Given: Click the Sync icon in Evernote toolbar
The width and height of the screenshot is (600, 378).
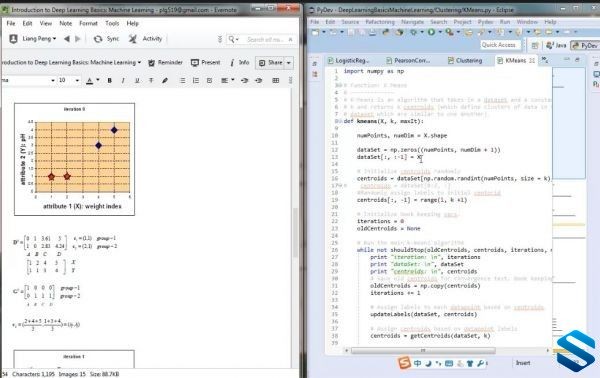Looking at the screenshot, I should (x=98, y=39).
